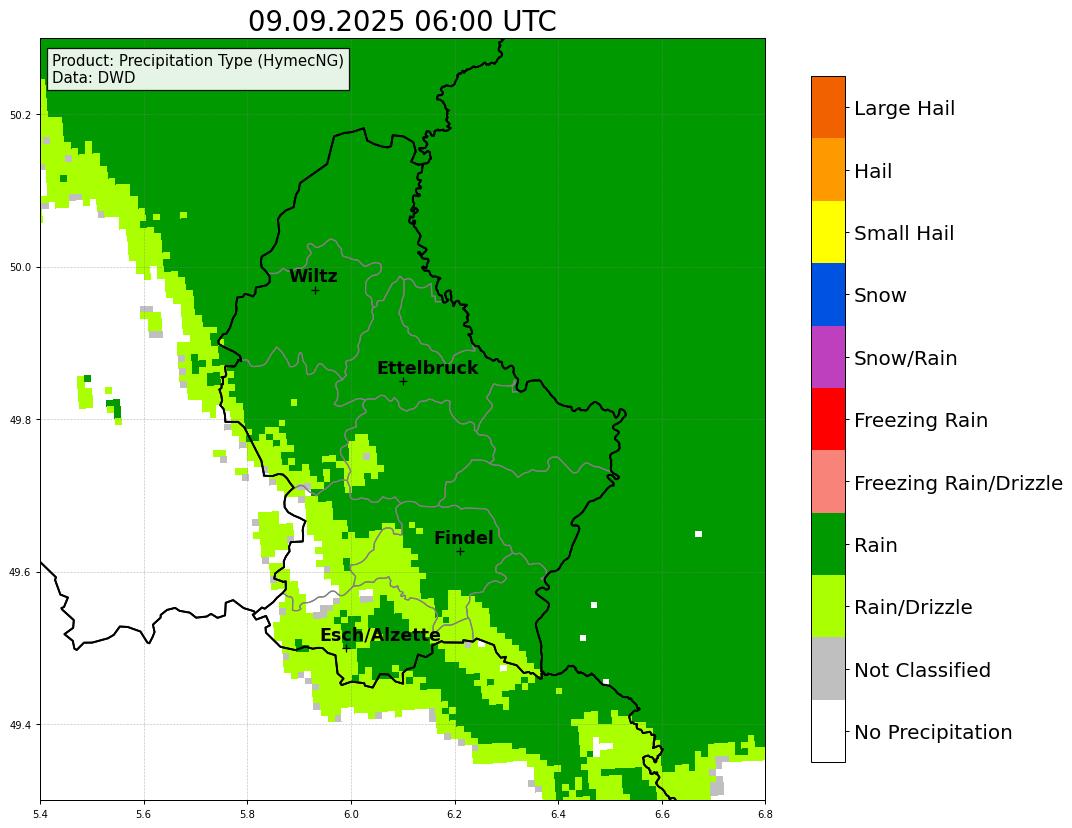Click the 5.6 longitude tick label

pyautogui.click(x=144, y=814)
